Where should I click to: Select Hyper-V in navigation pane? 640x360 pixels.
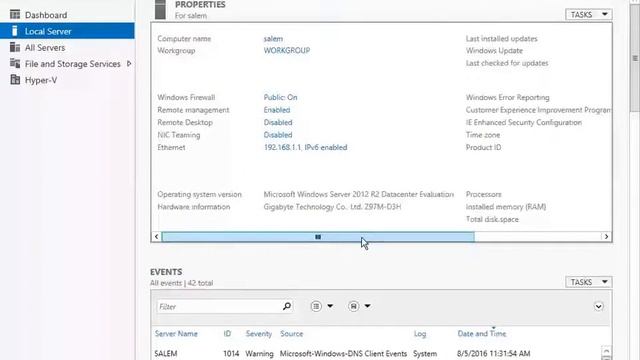click(x=41, y=80)
